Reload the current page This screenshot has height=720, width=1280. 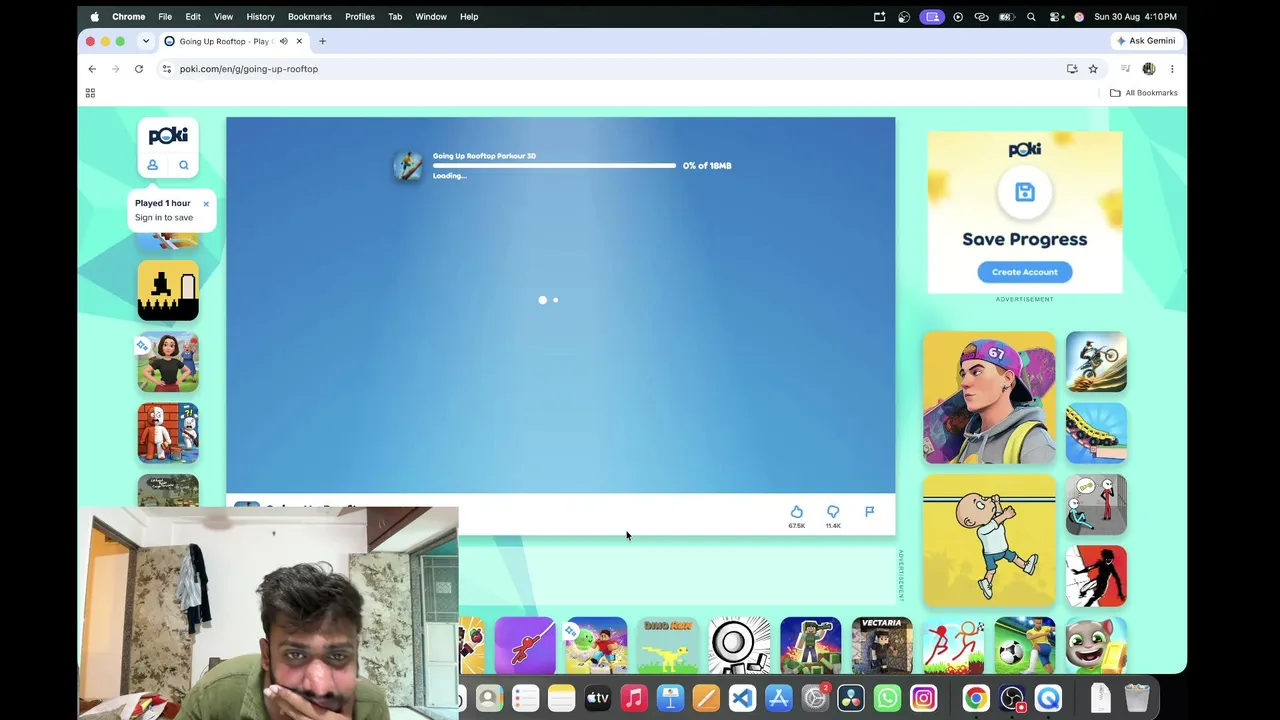click(139, 69)
